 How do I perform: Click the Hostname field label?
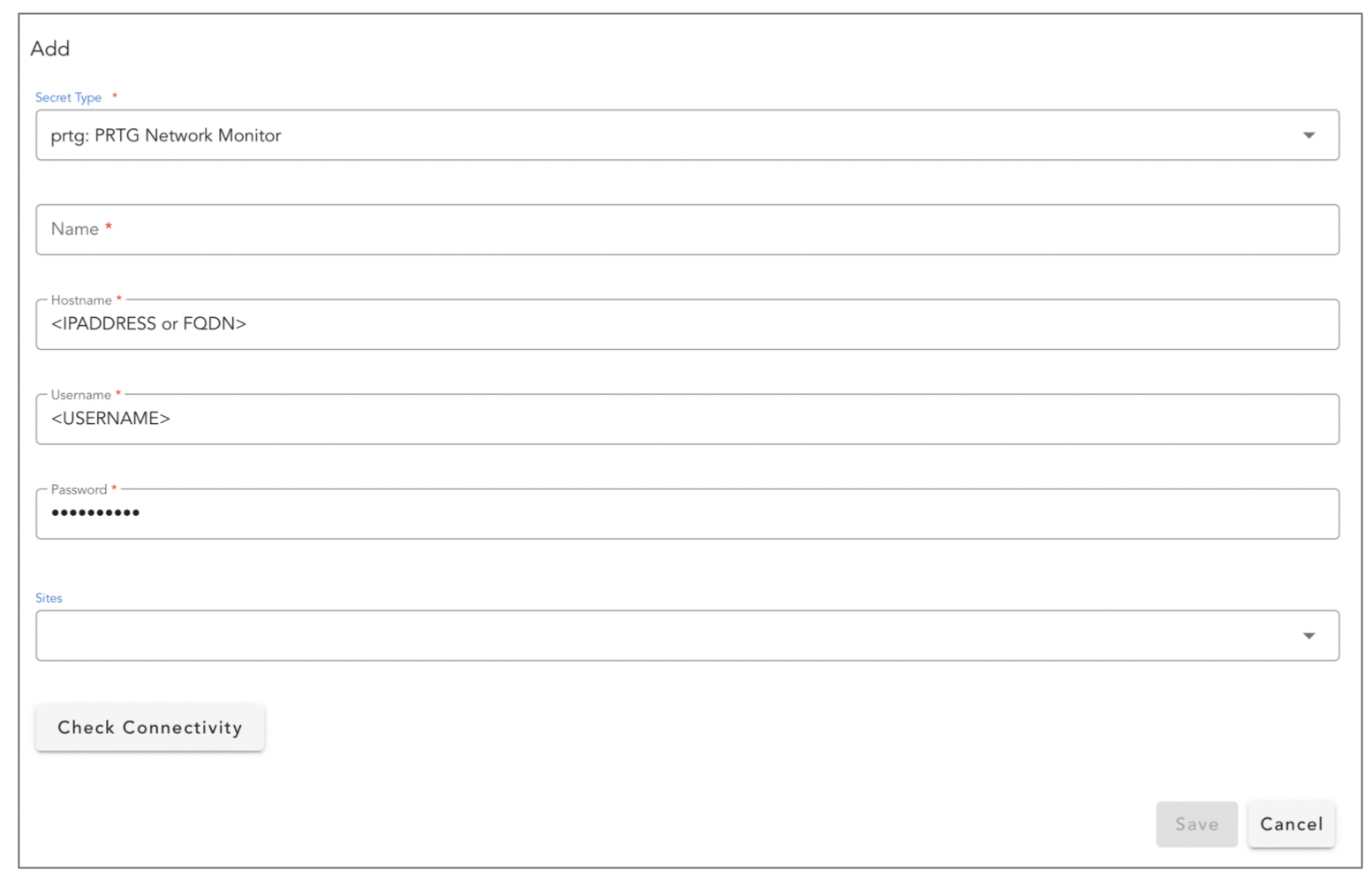click(78, 299)
